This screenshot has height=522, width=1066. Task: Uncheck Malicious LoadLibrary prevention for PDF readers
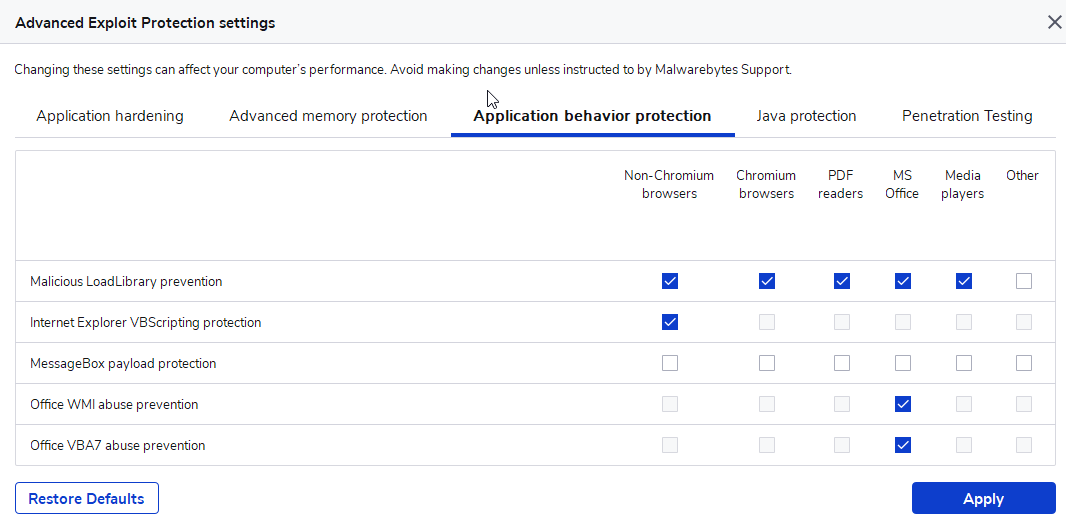842,281
